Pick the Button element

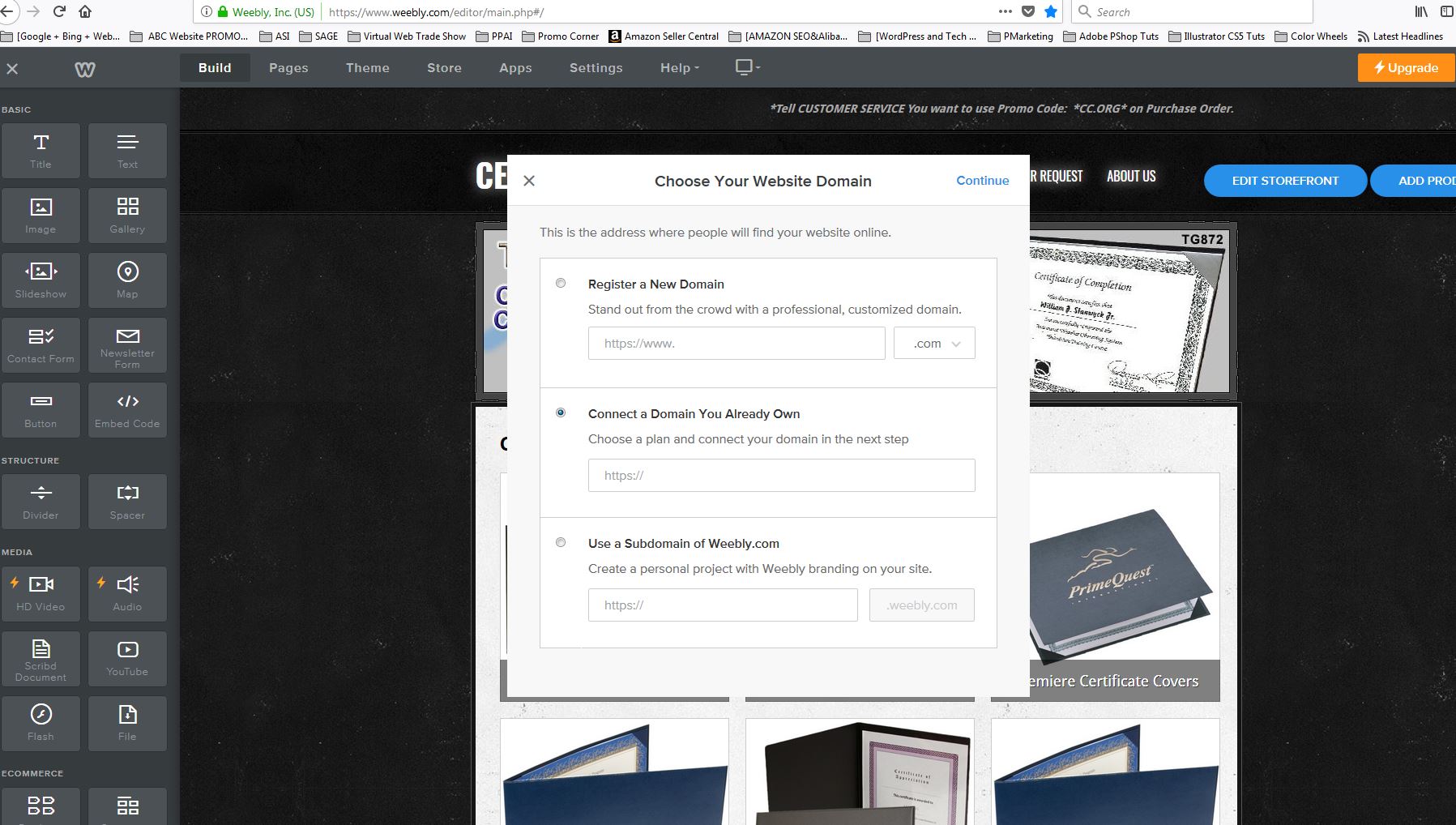pyautogui.click(x=41, y=410)
